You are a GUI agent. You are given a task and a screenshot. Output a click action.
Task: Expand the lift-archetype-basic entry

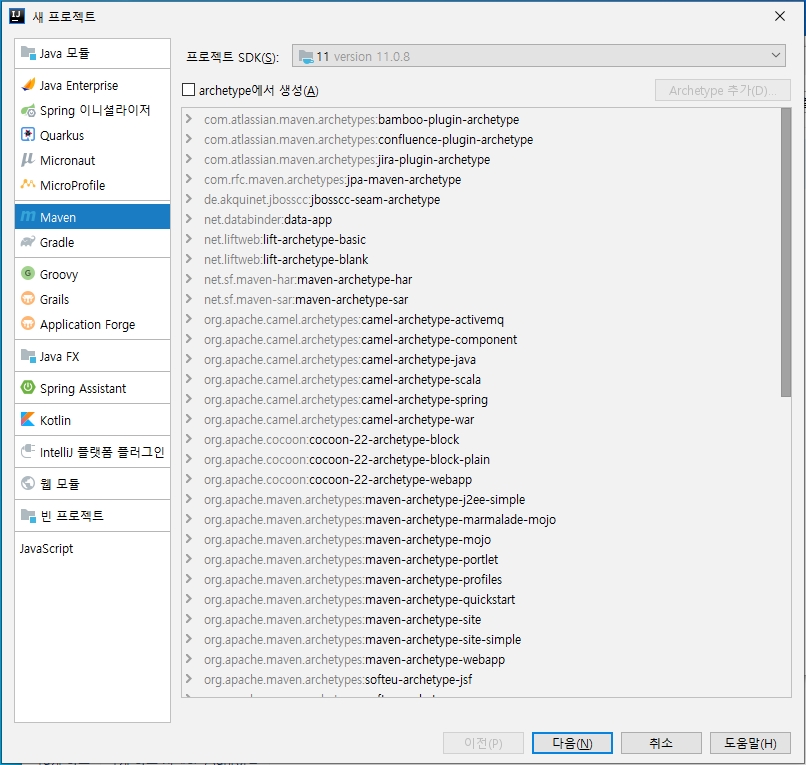point(189,239)
